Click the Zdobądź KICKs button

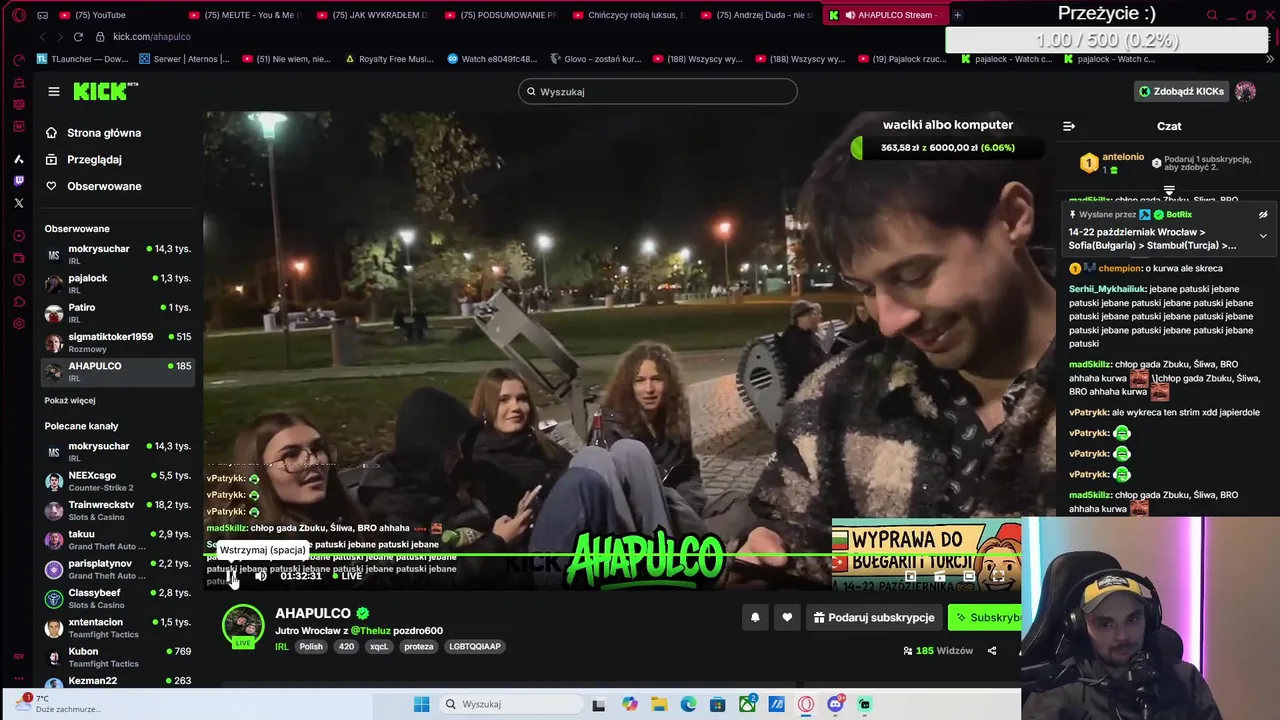(1181, 92)
